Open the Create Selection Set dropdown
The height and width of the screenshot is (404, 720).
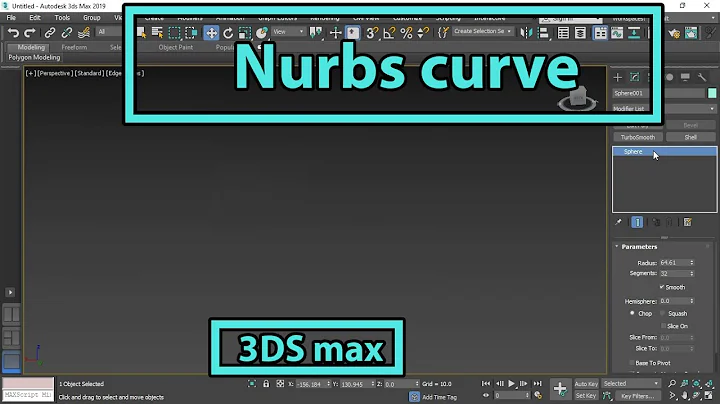click(x=482, y=31)
